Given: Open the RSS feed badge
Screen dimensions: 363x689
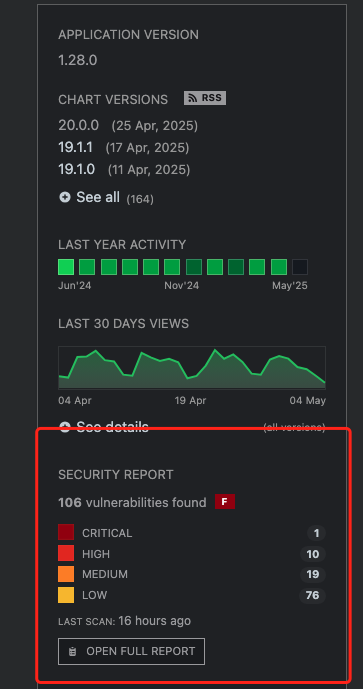Looking at the screenshot, I should click(205, 98).
